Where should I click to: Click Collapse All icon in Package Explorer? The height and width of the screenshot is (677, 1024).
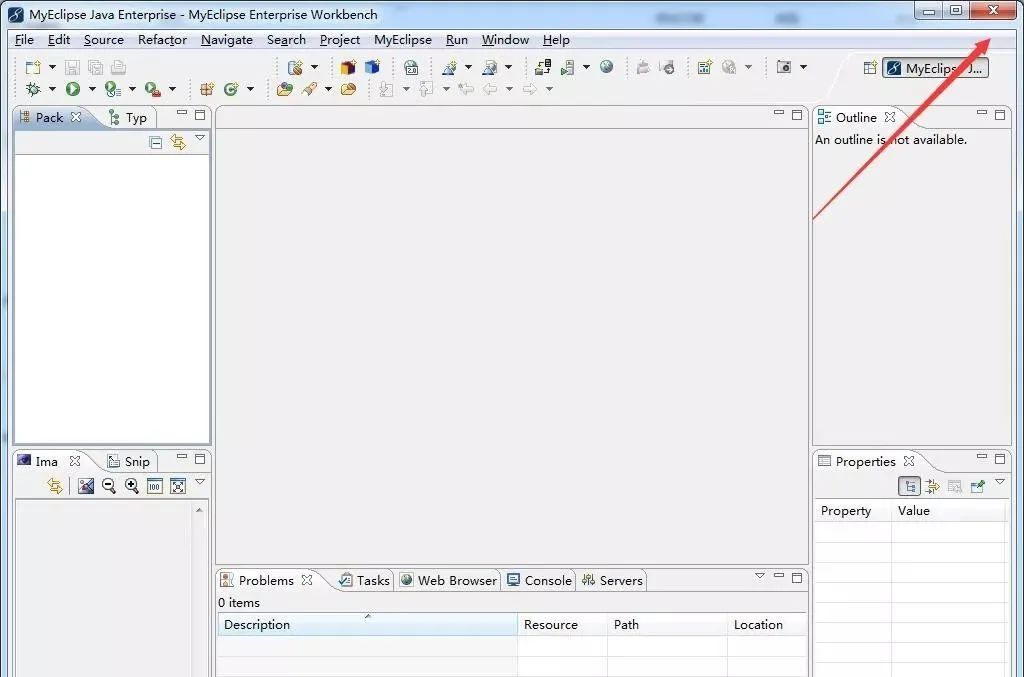pyautogui.click(x=155, y=143)
